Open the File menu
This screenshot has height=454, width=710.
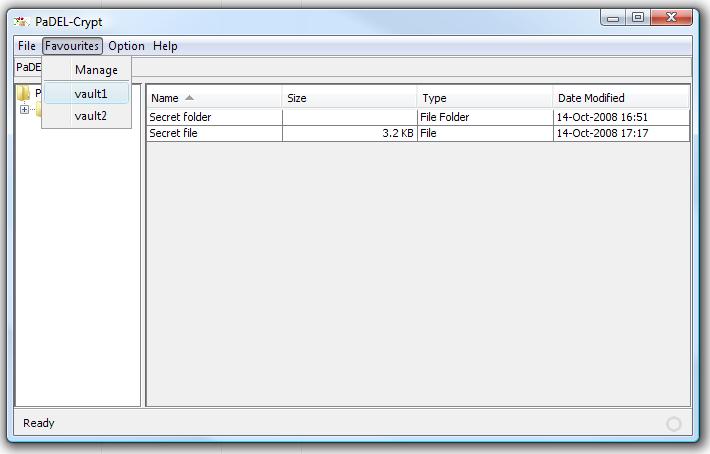point(27,46)
